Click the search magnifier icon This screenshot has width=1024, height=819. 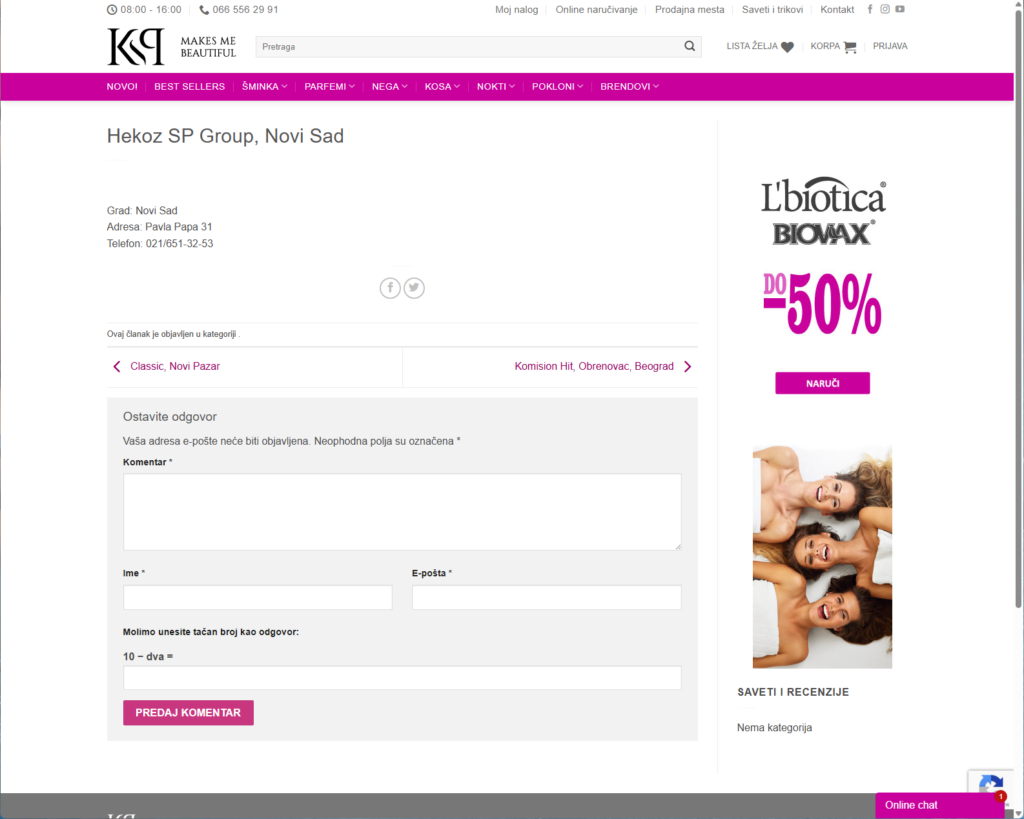click(x=689, y=46)
